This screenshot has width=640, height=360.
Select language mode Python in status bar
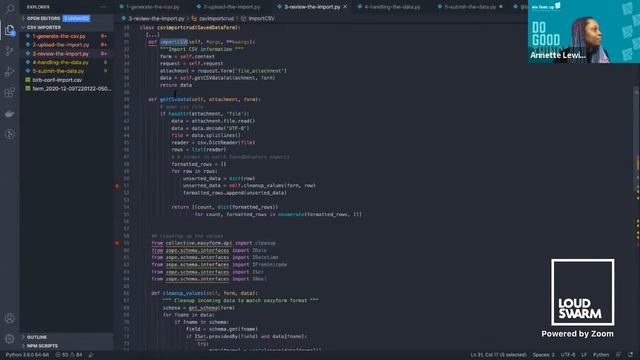pyautogui.click(x=601, y=355)
